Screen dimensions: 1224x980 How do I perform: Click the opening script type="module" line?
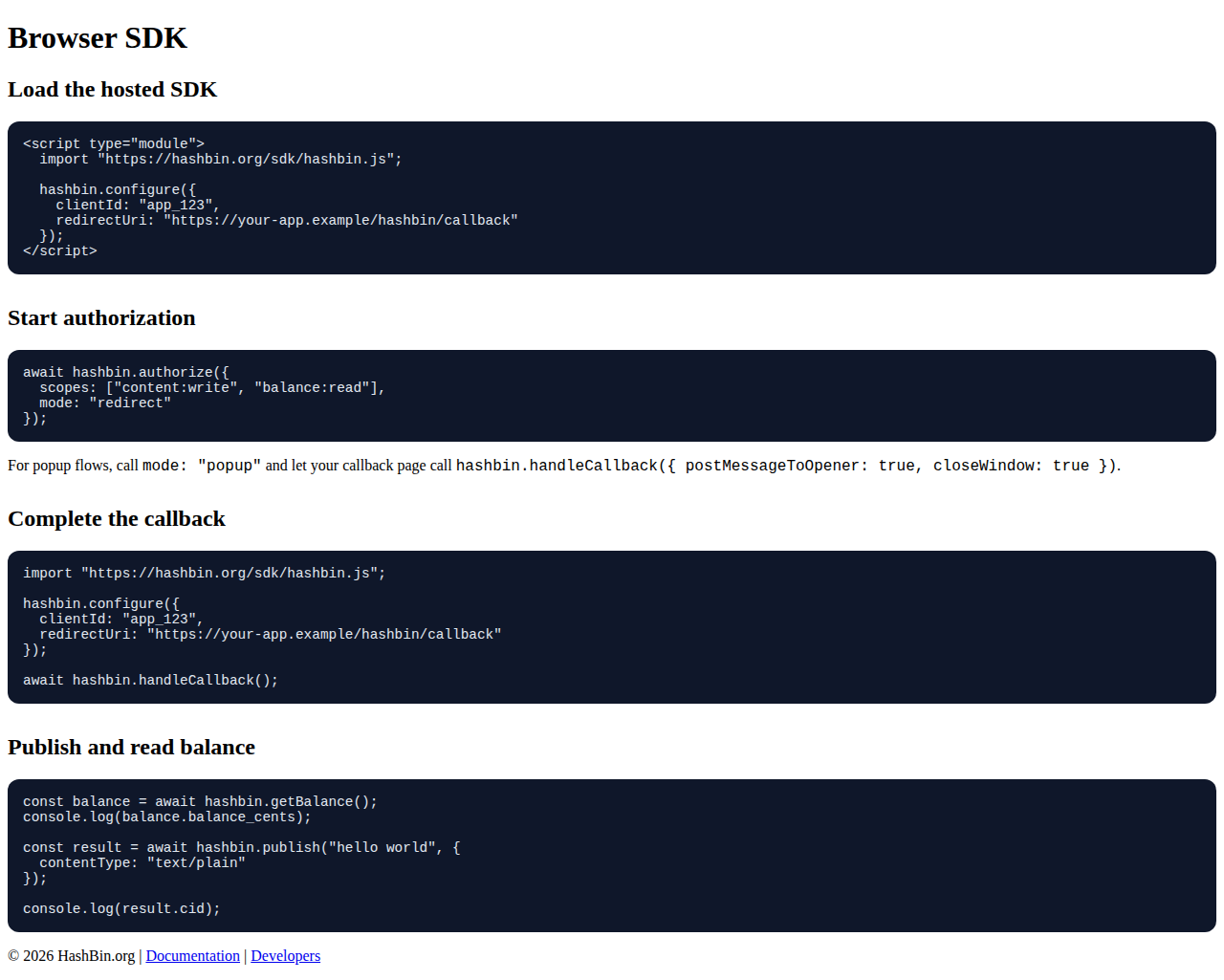[114, 144]
